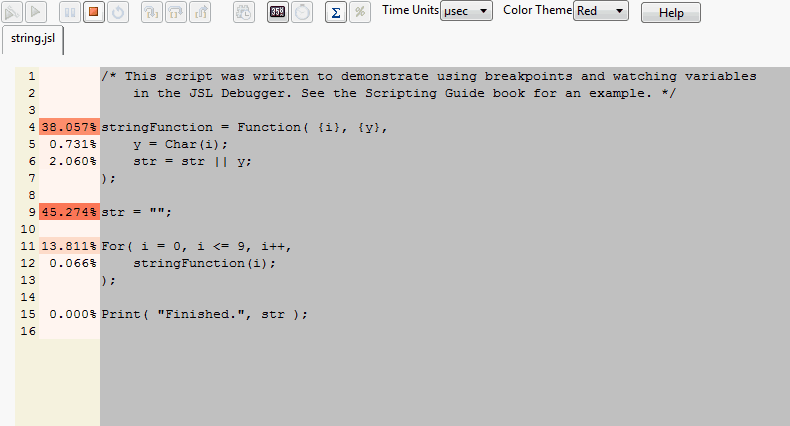Open the Color Theme dropdown

[x=601, y=11]
